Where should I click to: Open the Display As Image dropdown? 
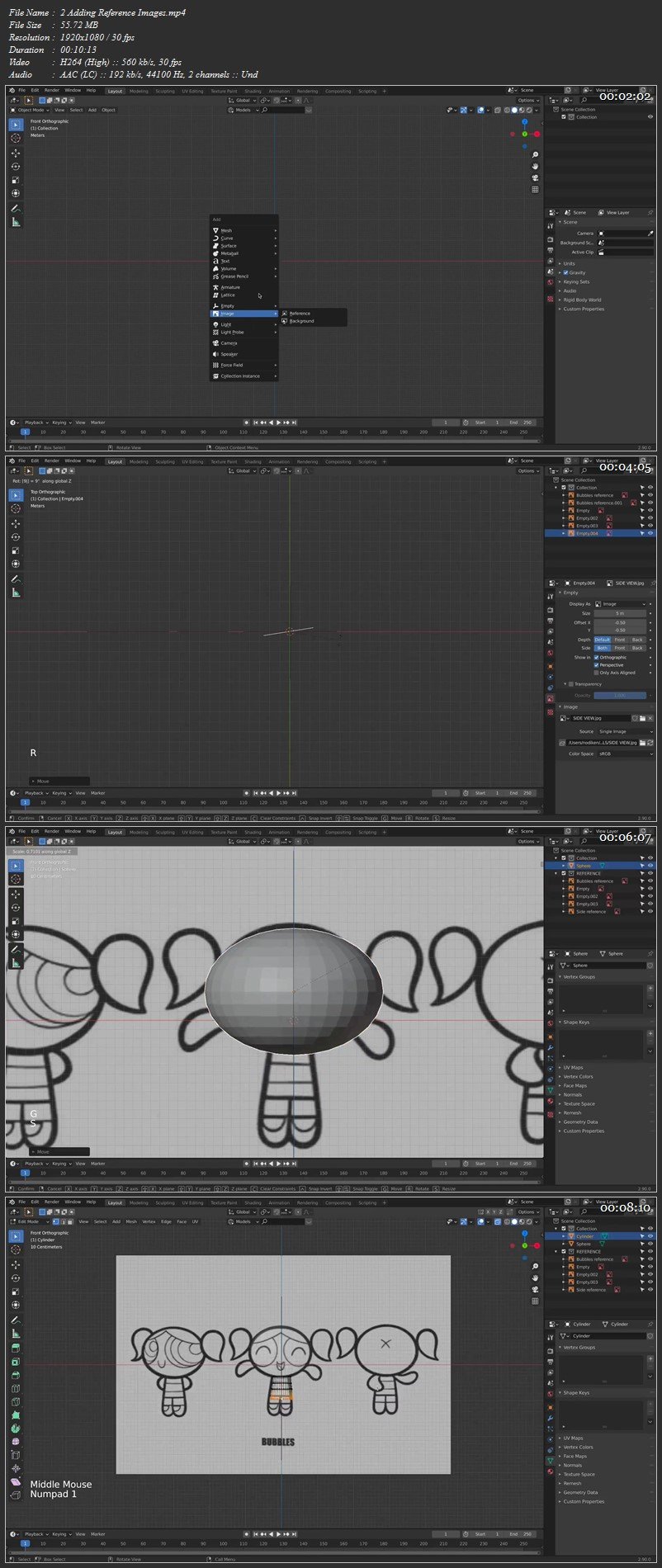click(621, 604)
